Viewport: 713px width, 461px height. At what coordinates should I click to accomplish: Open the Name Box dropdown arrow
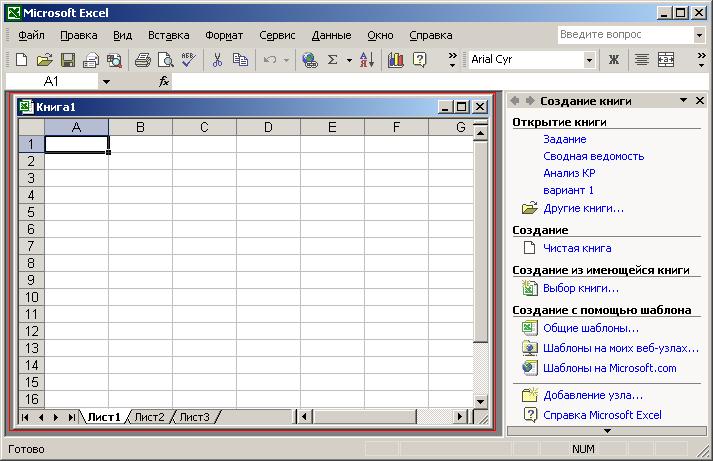(x=106, y=82)
